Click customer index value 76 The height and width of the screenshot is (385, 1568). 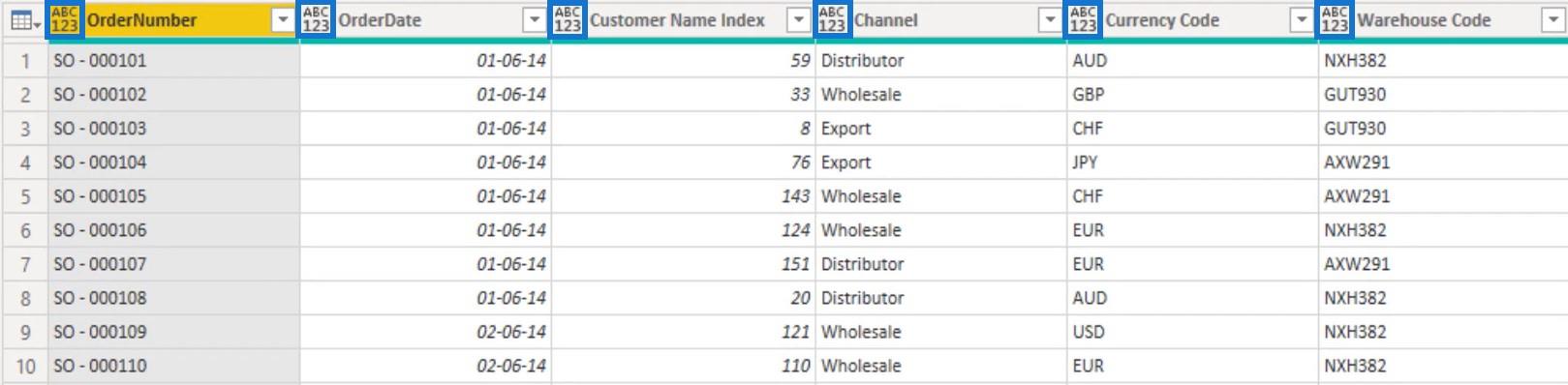(x=684, y=162)
